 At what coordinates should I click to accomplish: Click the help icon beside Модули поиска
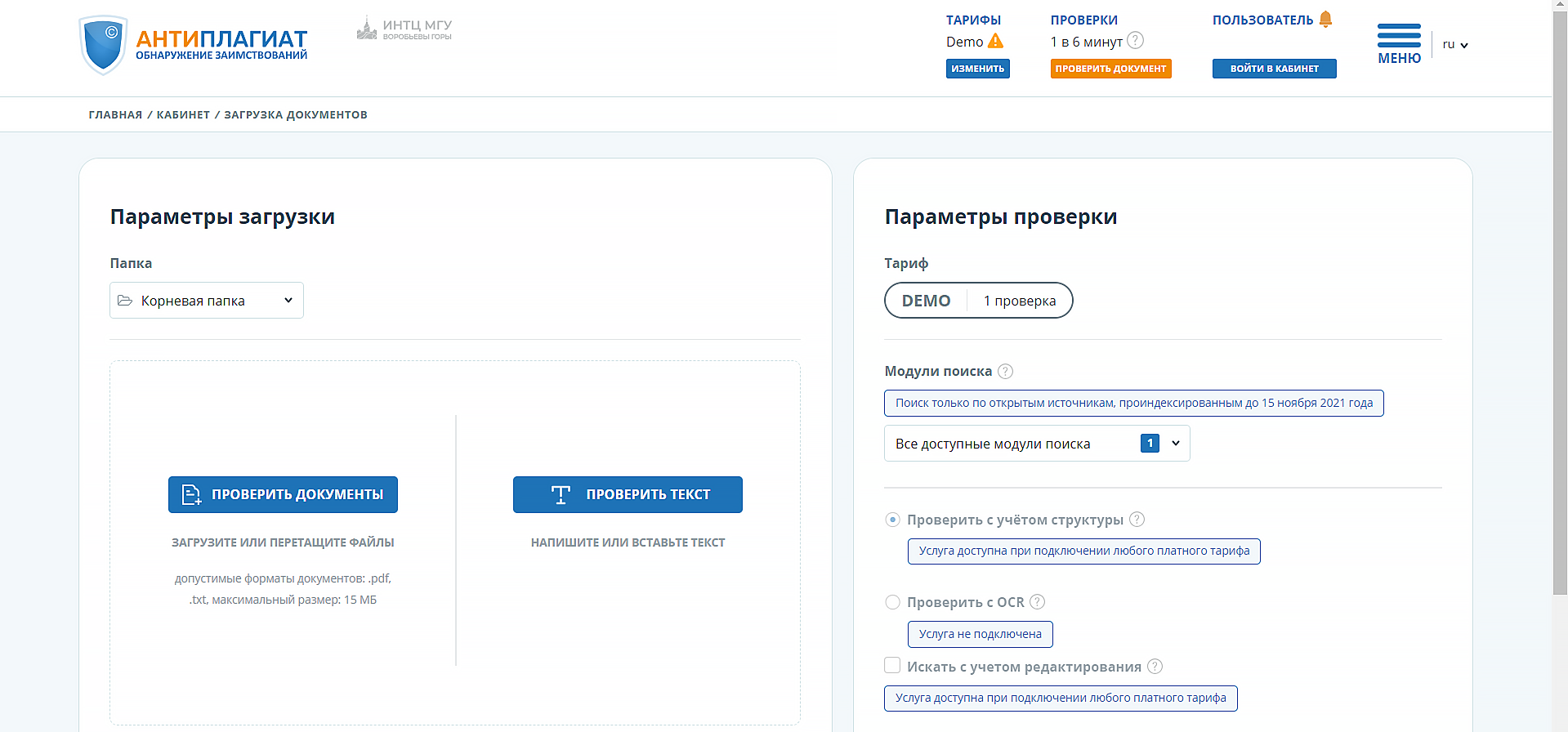click(x=1005, y=371)
